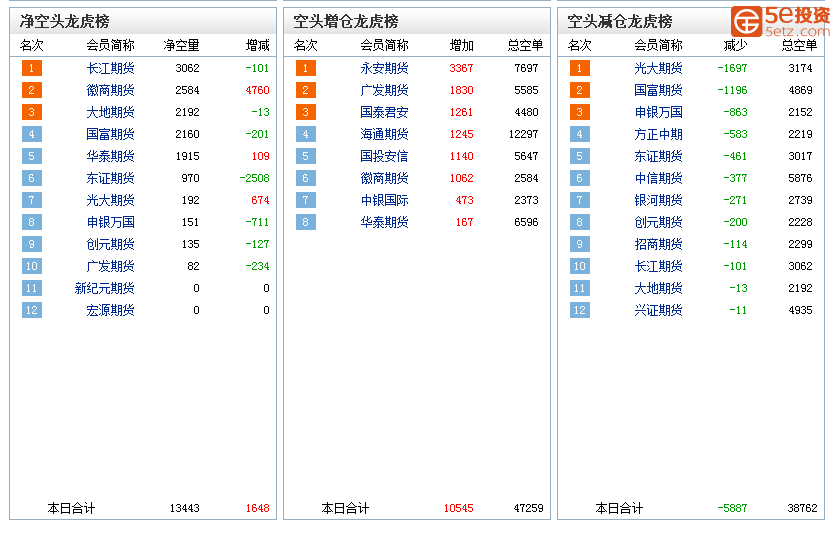Click 华泰期货 in the 空头增仓龙虎榜 table
Viewport: 838px width, 533px height.
[384, 222]
